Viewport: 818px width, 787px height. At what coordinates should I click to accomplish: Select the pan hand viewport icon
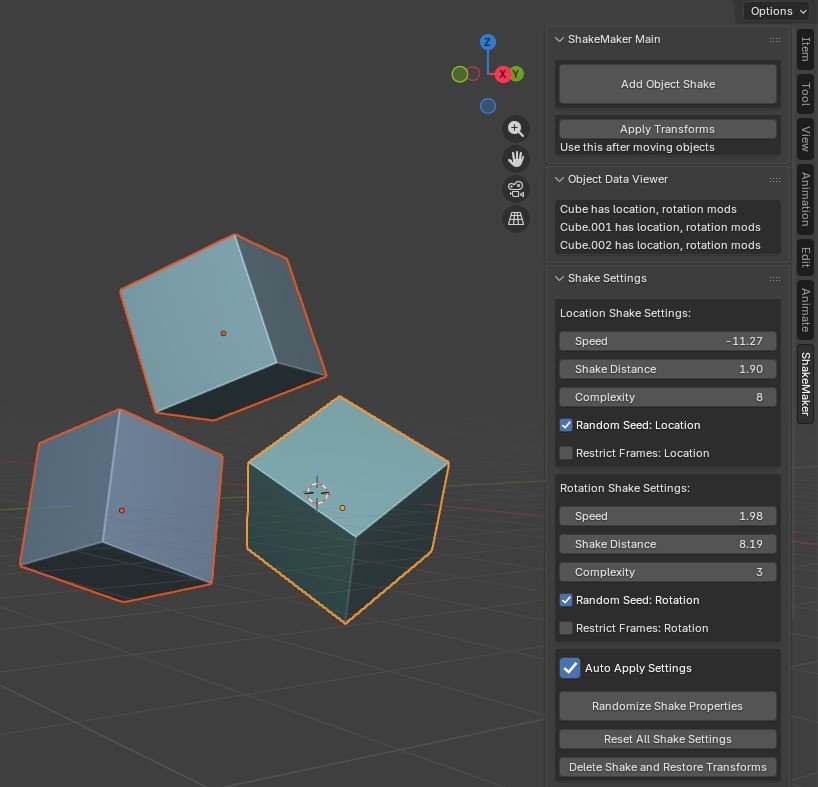516,159
